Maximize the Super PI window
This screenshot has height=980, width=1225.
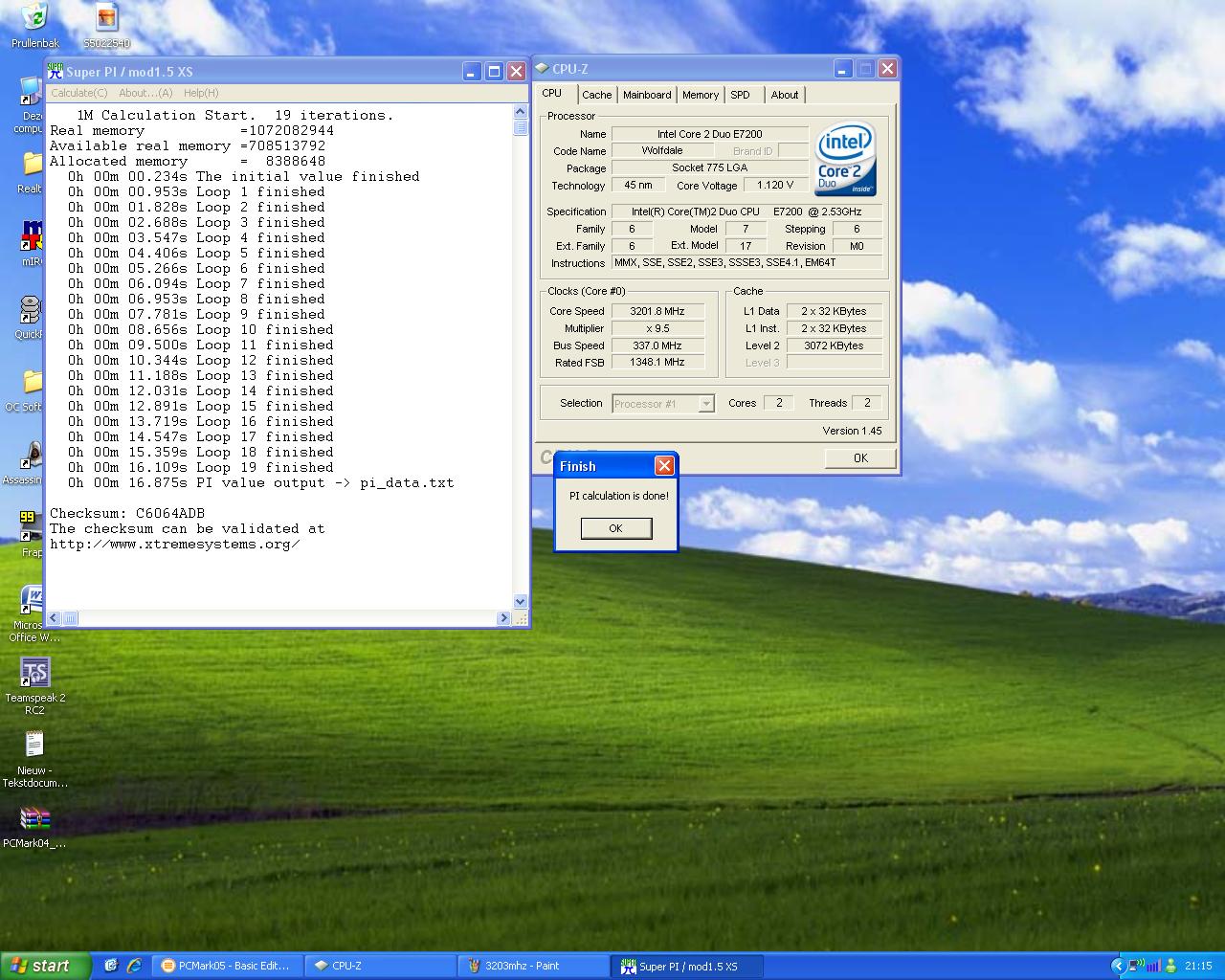[494, 72]
